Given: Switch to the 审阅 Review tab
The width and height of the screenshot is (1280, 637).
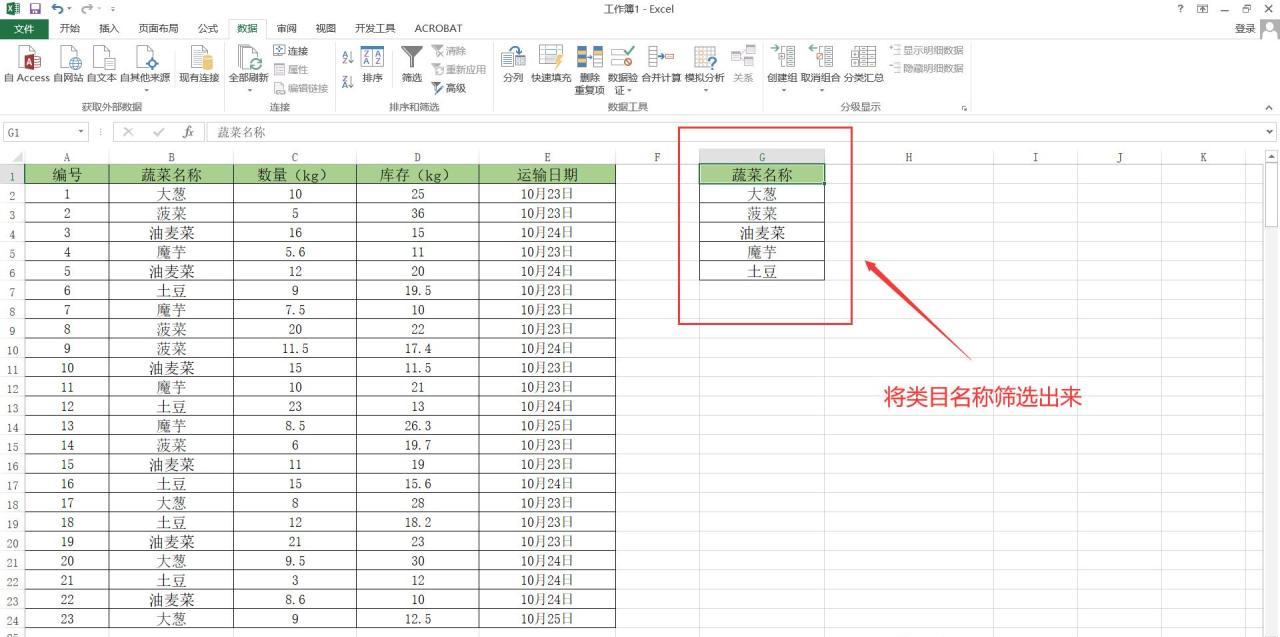Looking at the screenshot, I should point(286,28).
